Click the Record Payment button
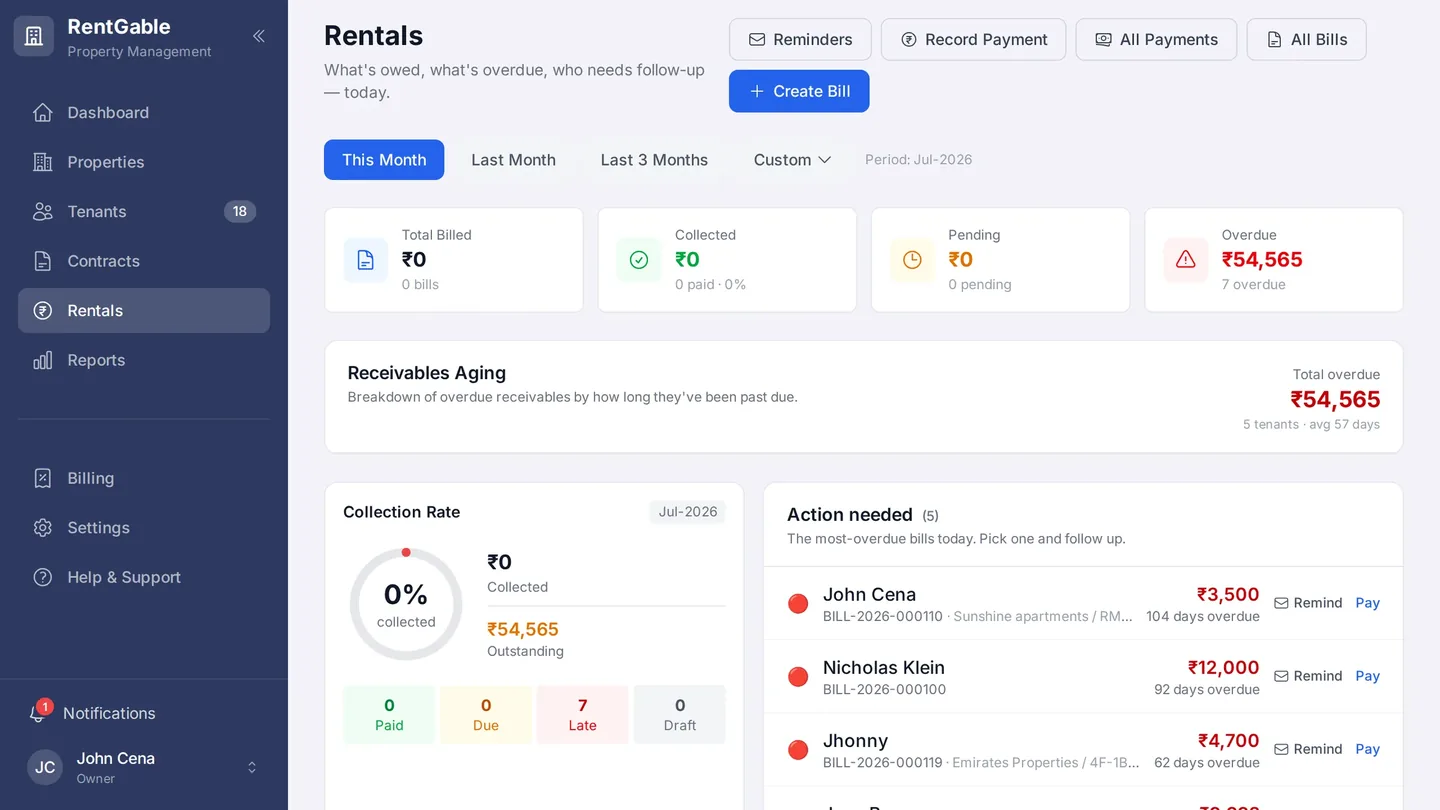The height and width of the screenshot is (810, 1440). click(973, 40)
